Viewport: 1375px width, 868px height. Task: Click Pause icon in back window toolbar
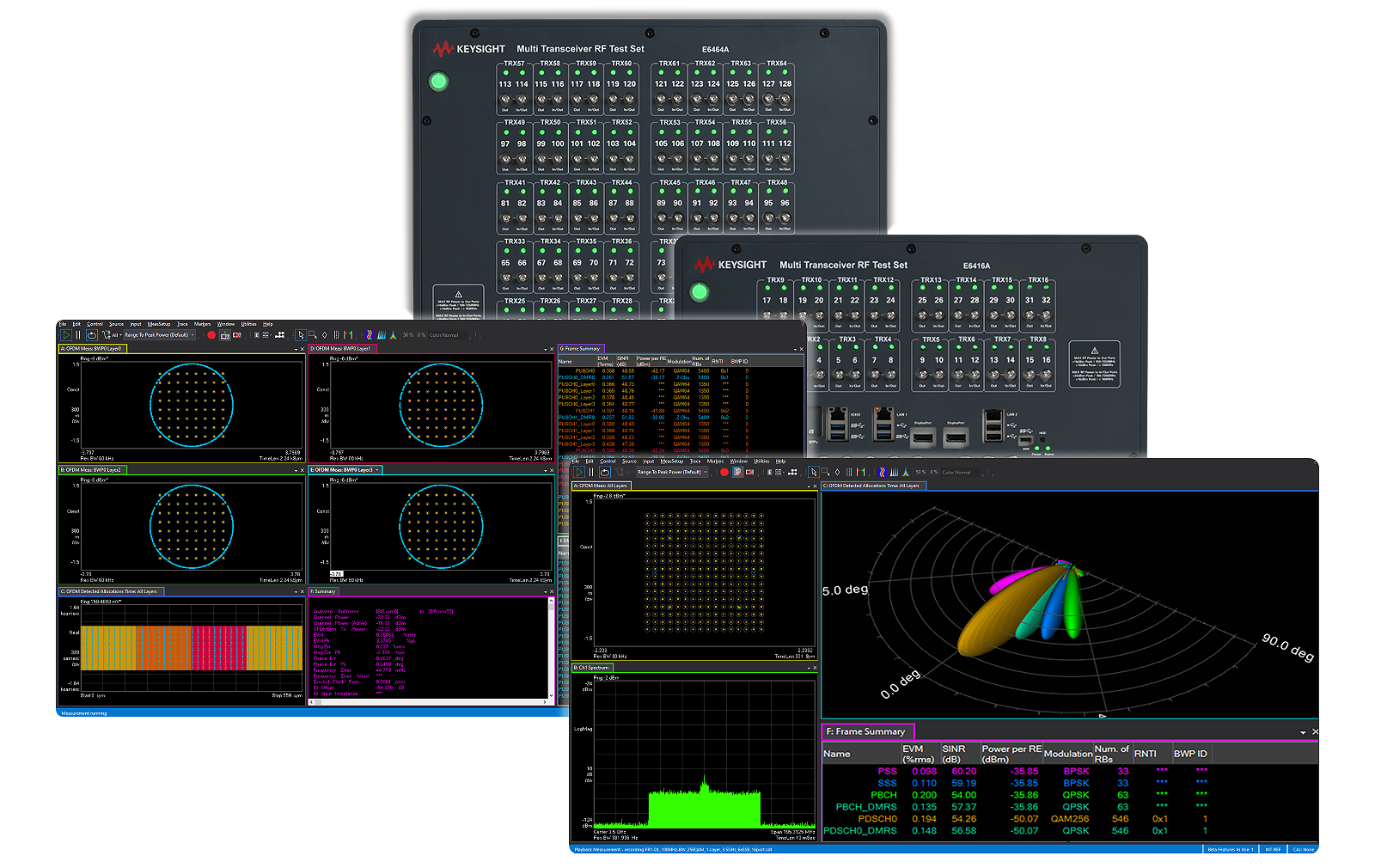point(78,335)
